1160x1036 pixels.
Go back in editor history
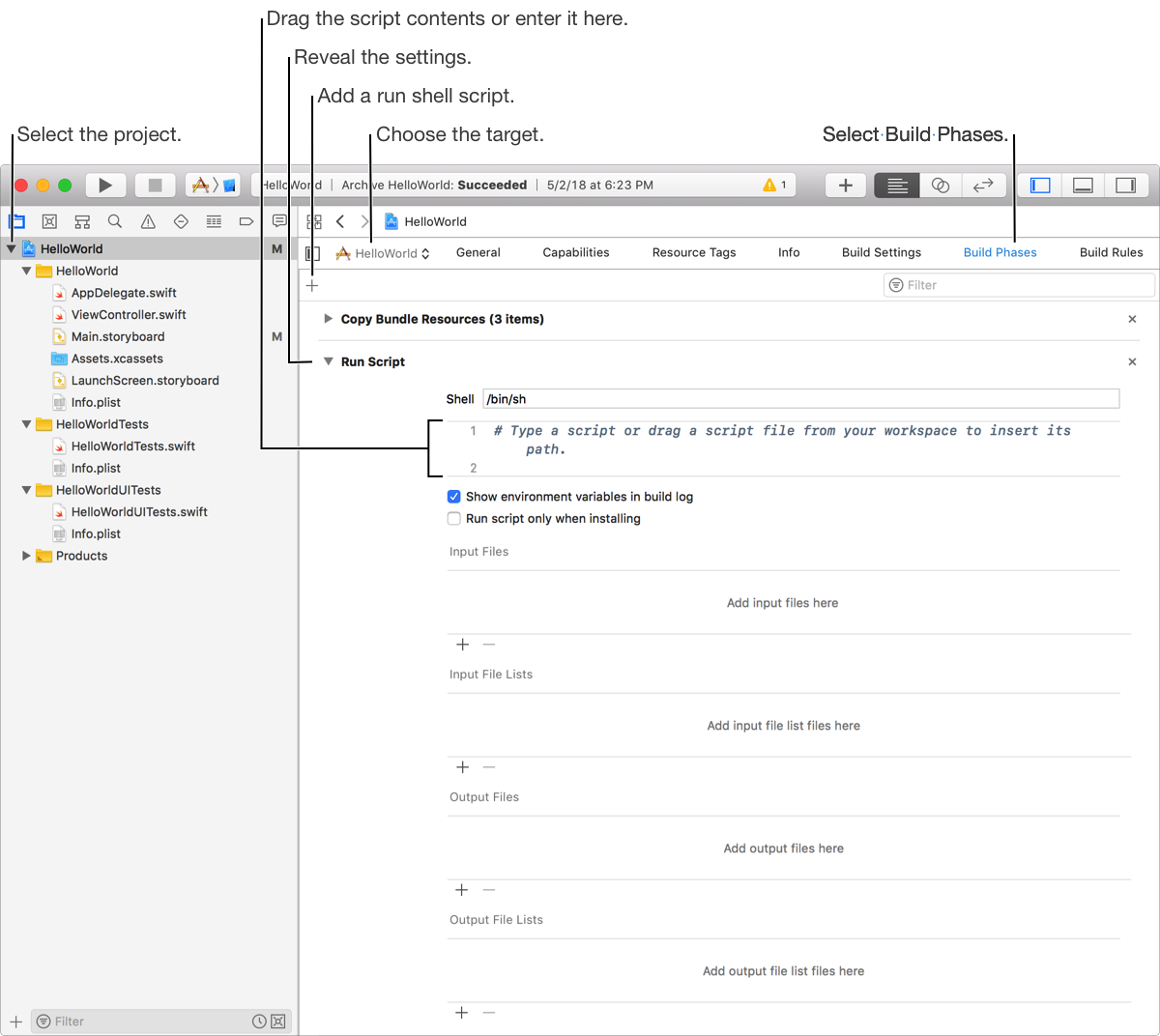pyautogui.click(x=340, y=221)
